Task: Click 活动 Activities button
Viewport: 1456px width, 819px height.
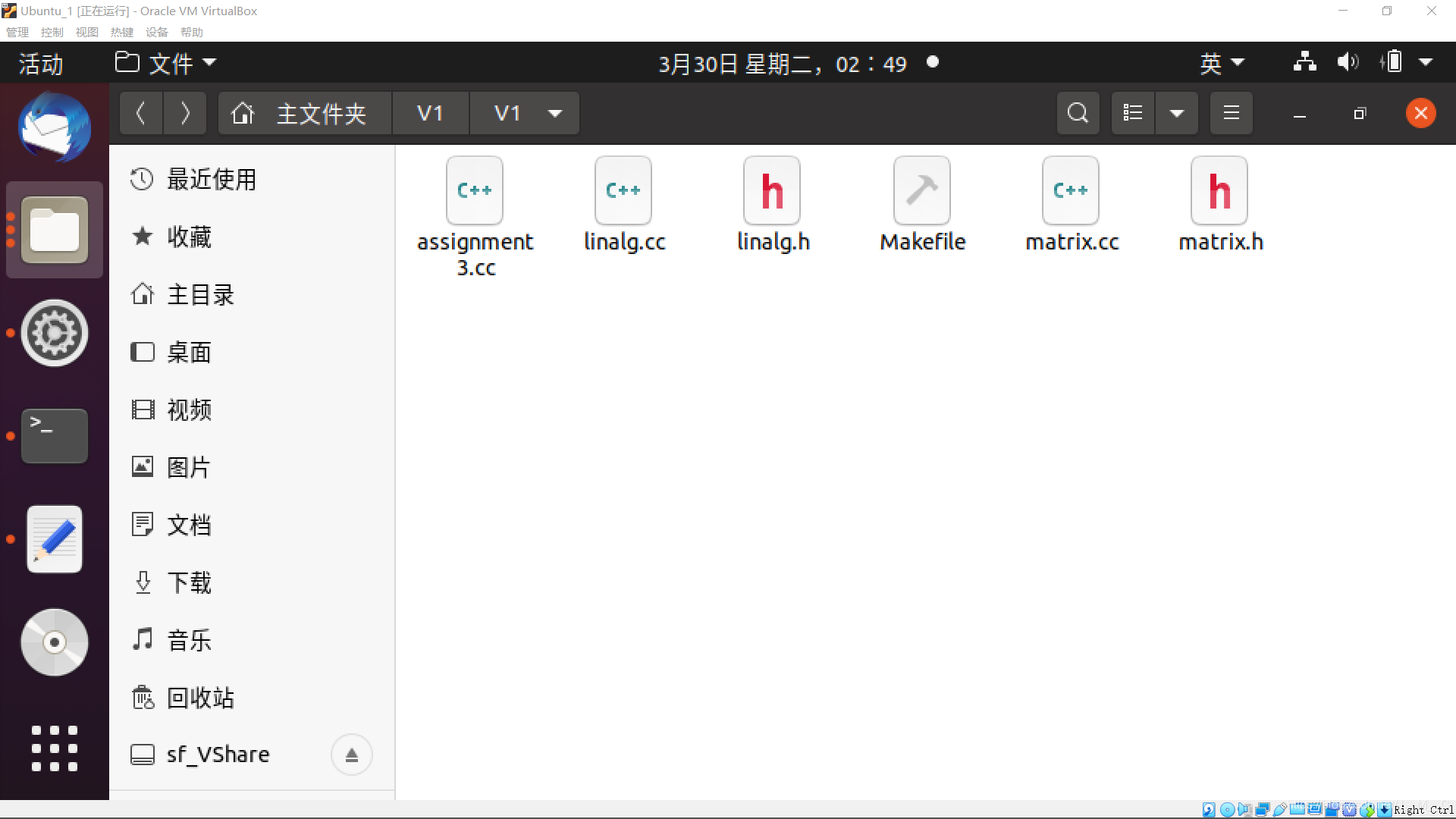Action: point(41,64)
